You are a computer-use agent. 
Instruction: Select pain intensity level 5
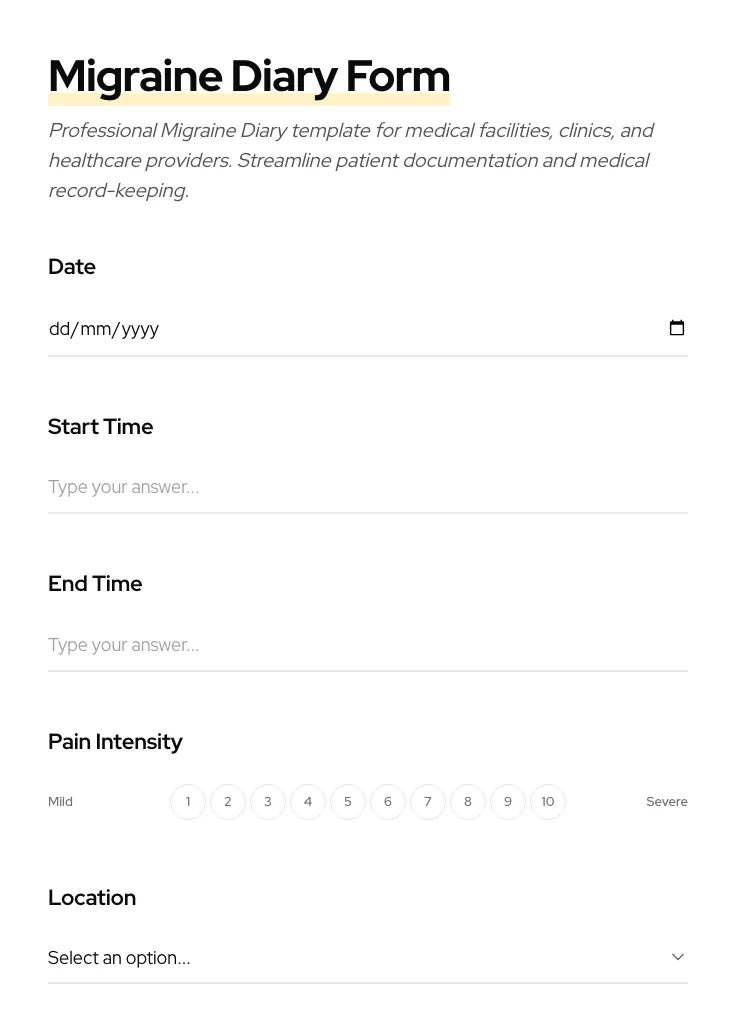pyautogui.click(x=348, y=801)
